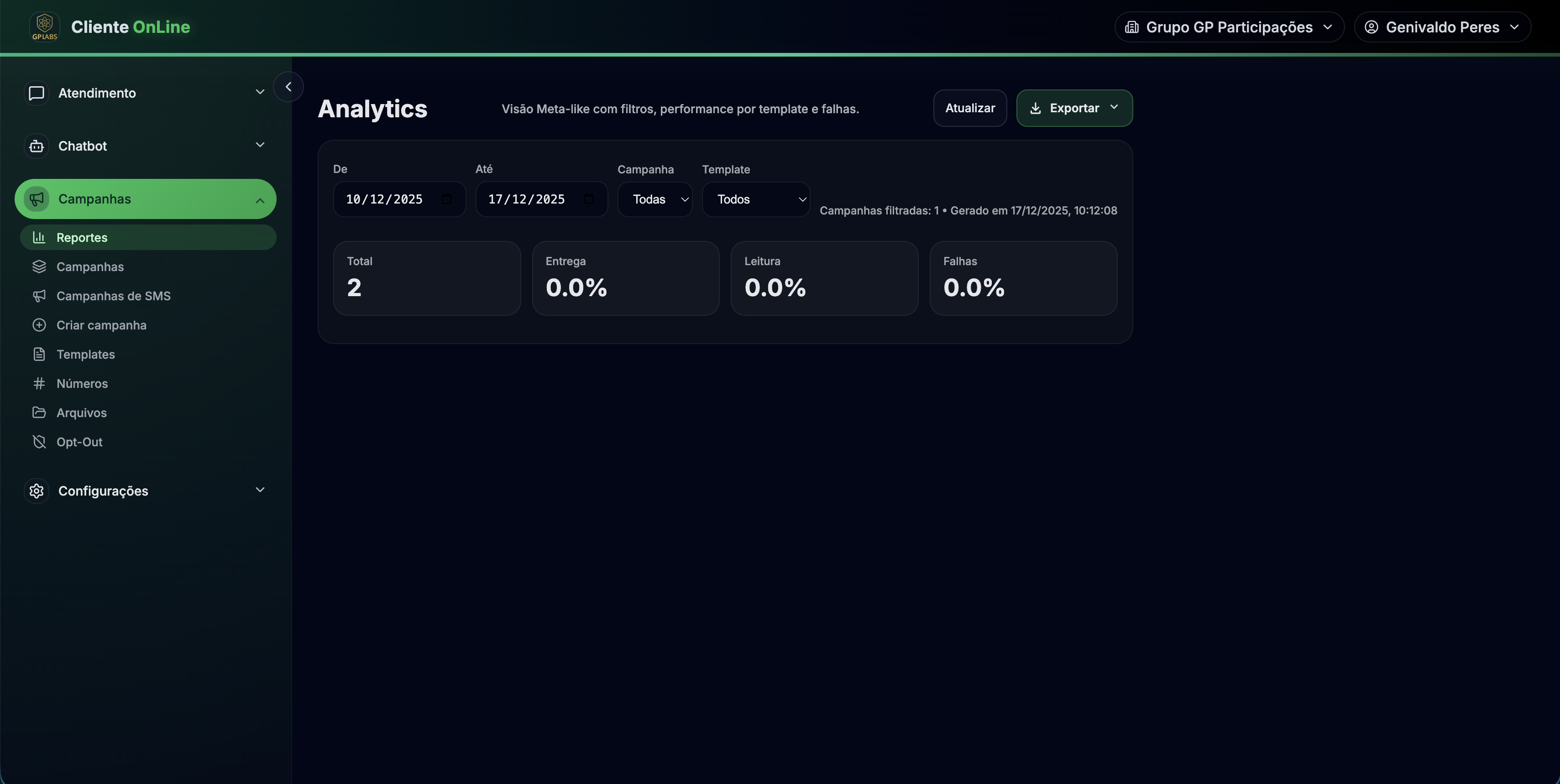Collapse the Campanhas section

point(260,200)
